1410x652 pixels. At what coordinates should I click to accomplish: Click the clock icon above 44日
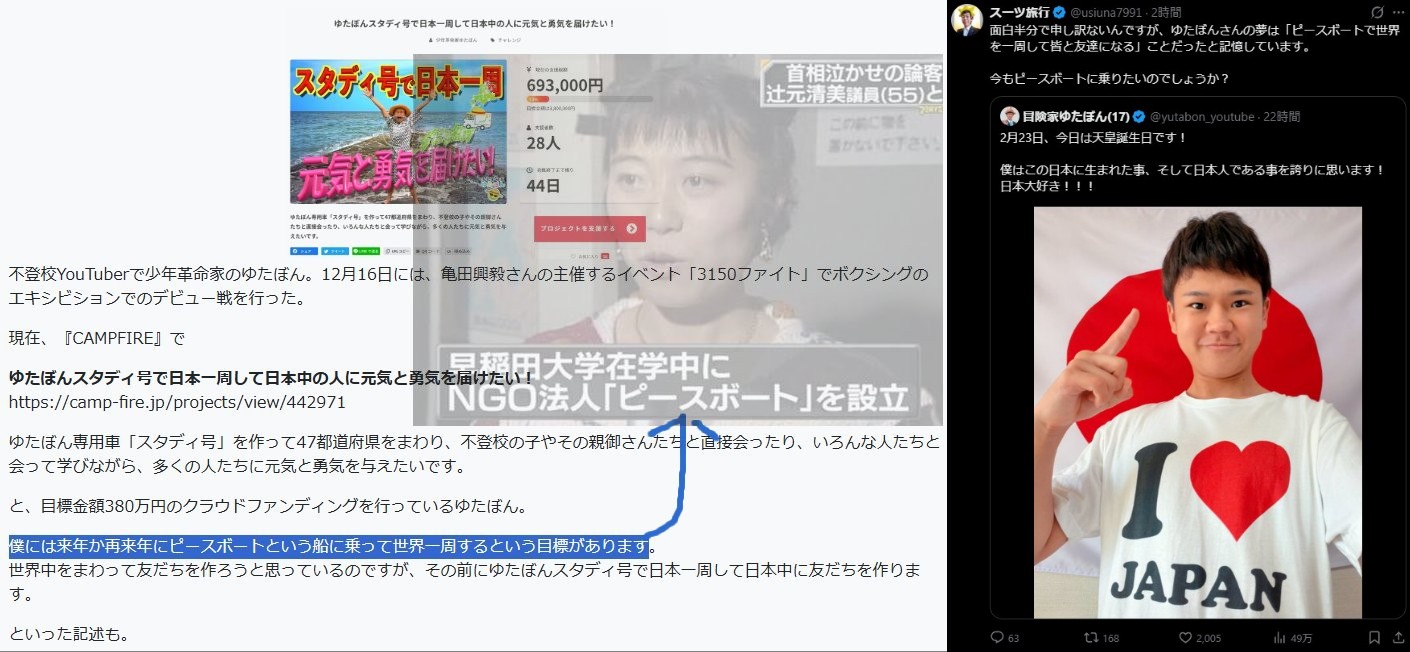point(529,171)
